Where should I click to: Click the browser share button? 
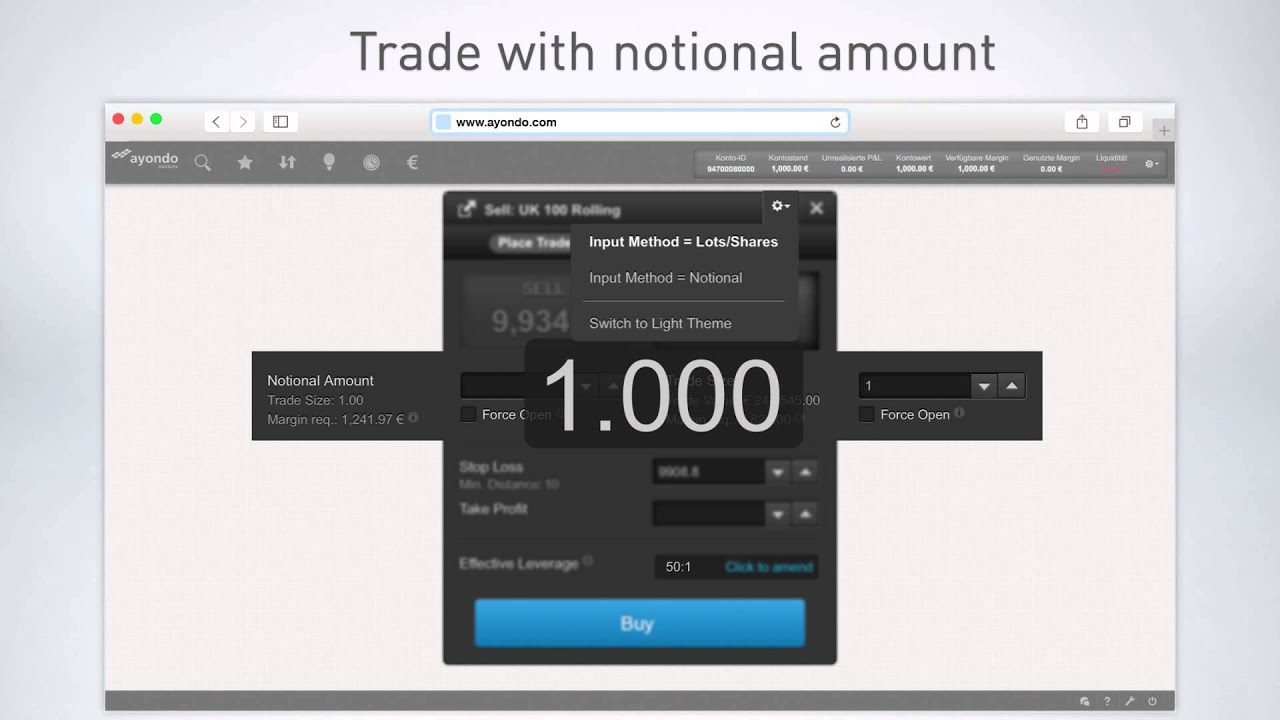(x=1082, y=122)
